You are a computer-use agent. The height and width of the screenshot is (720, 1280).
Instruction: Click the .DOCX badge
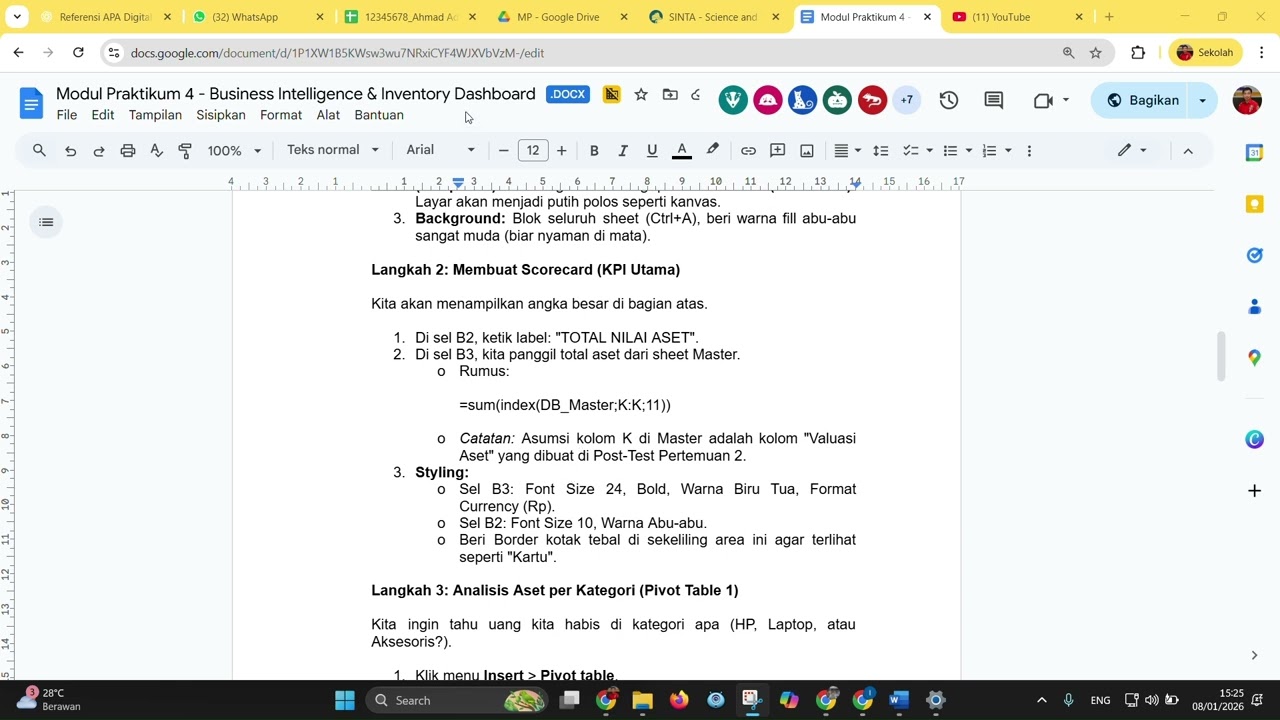coord(568,94)
